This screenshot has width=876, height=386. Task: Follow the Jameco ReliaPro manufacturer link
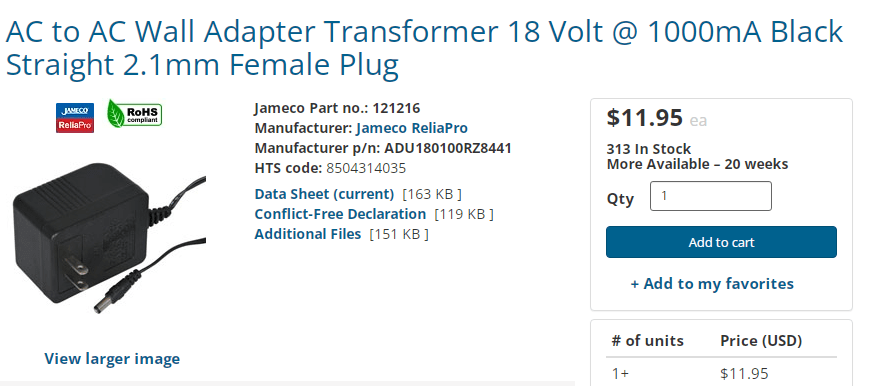[x=412, y=128]
